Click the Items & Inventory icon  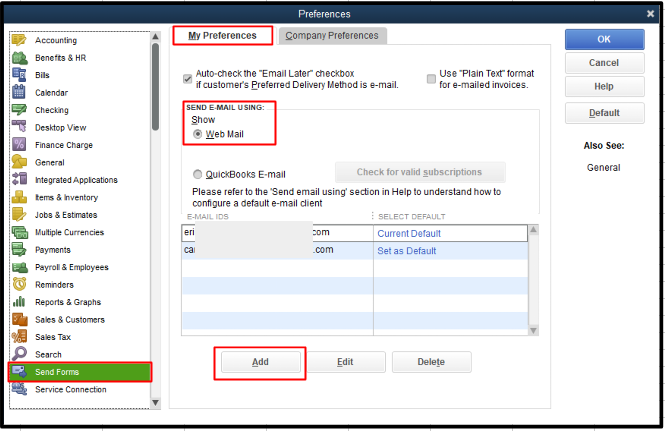[x=19, y=197]
